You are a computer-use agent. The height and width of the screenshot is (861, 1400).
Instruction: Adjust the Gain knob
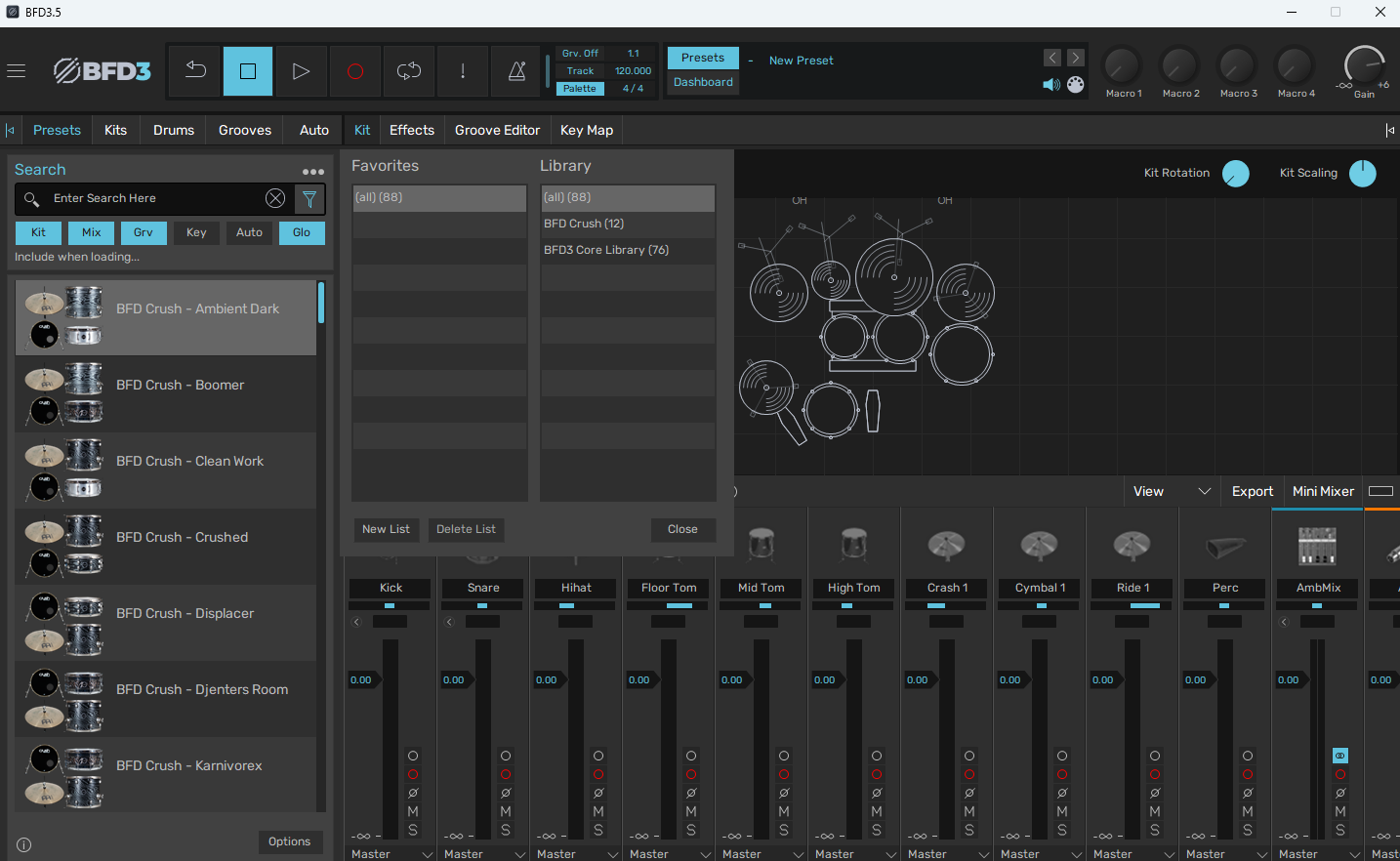[x=1364, y=65]
